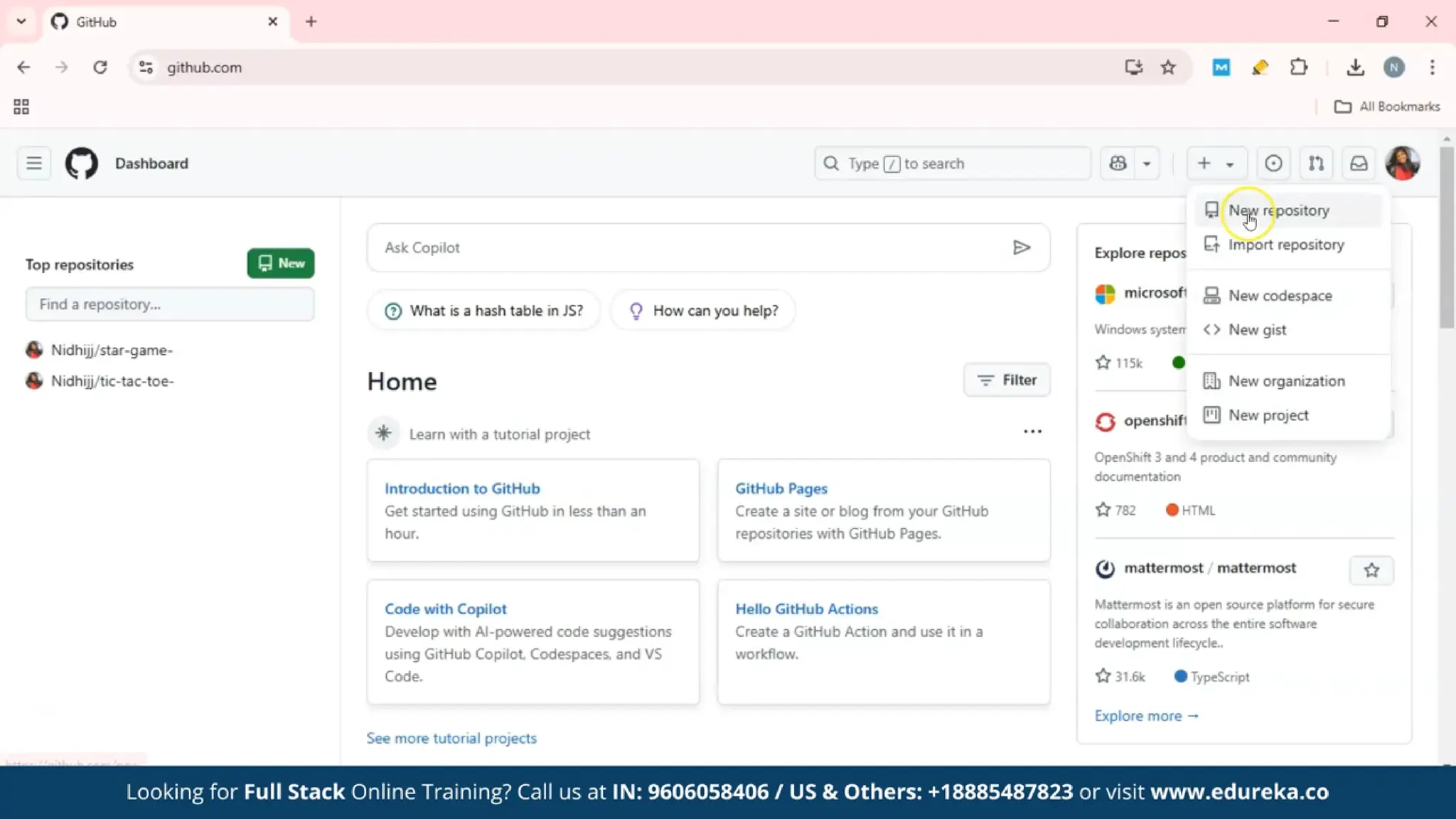Click the tutorial project sparkle icon
1456x819 pixels.
383,433
